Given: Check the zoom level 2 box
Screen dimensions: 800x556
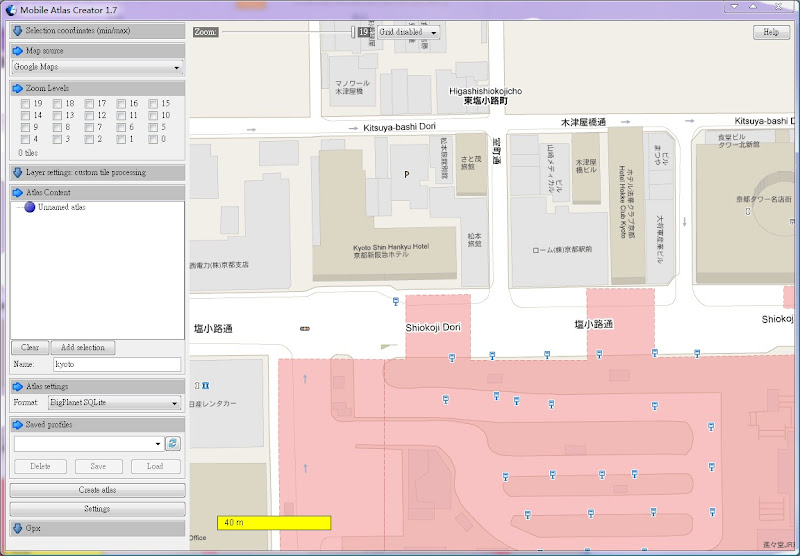Looking at the screenshot, I should (x=89, y=139).
